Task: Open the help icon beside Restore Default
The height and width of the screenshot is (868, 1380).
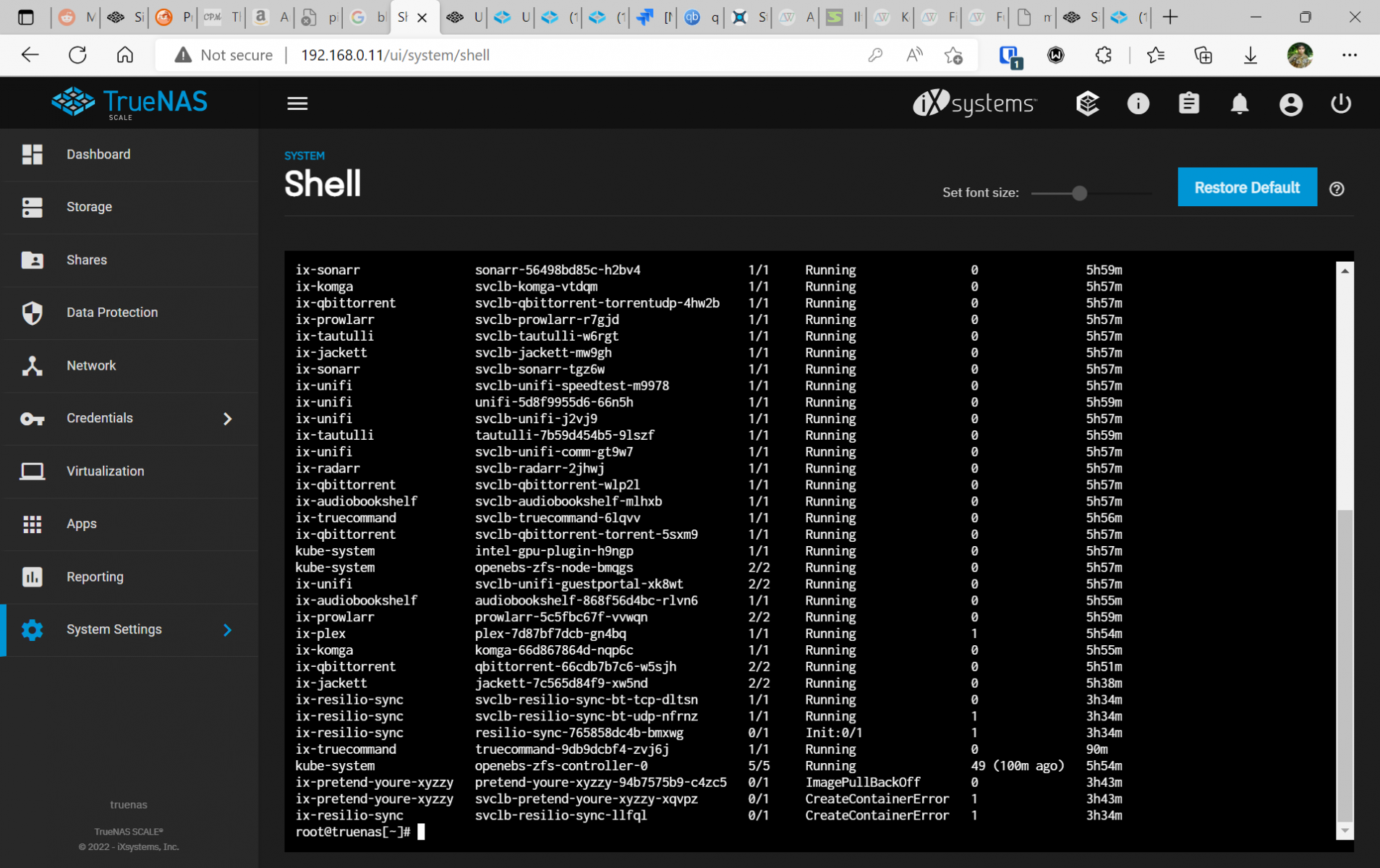Action: pos(1337,189)
